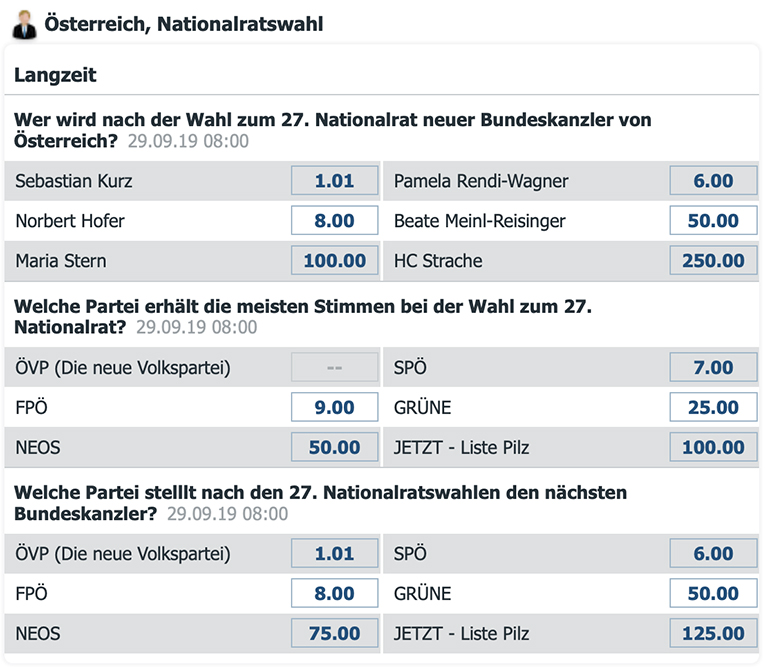Click the Langzeit section header
The image size is (770, 667).
tap(55, 75)
